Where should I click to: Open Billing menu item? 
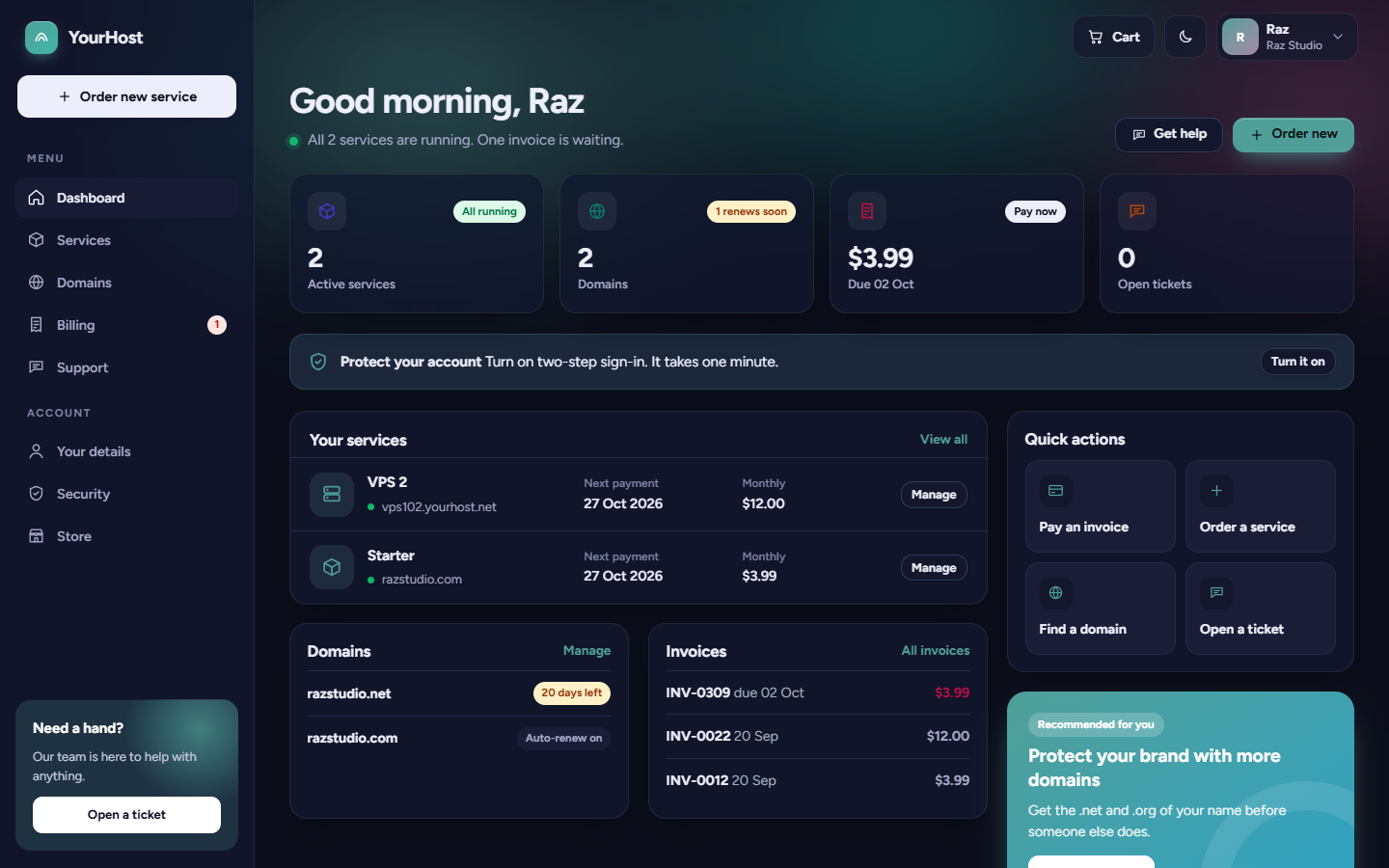coord(126,325)
